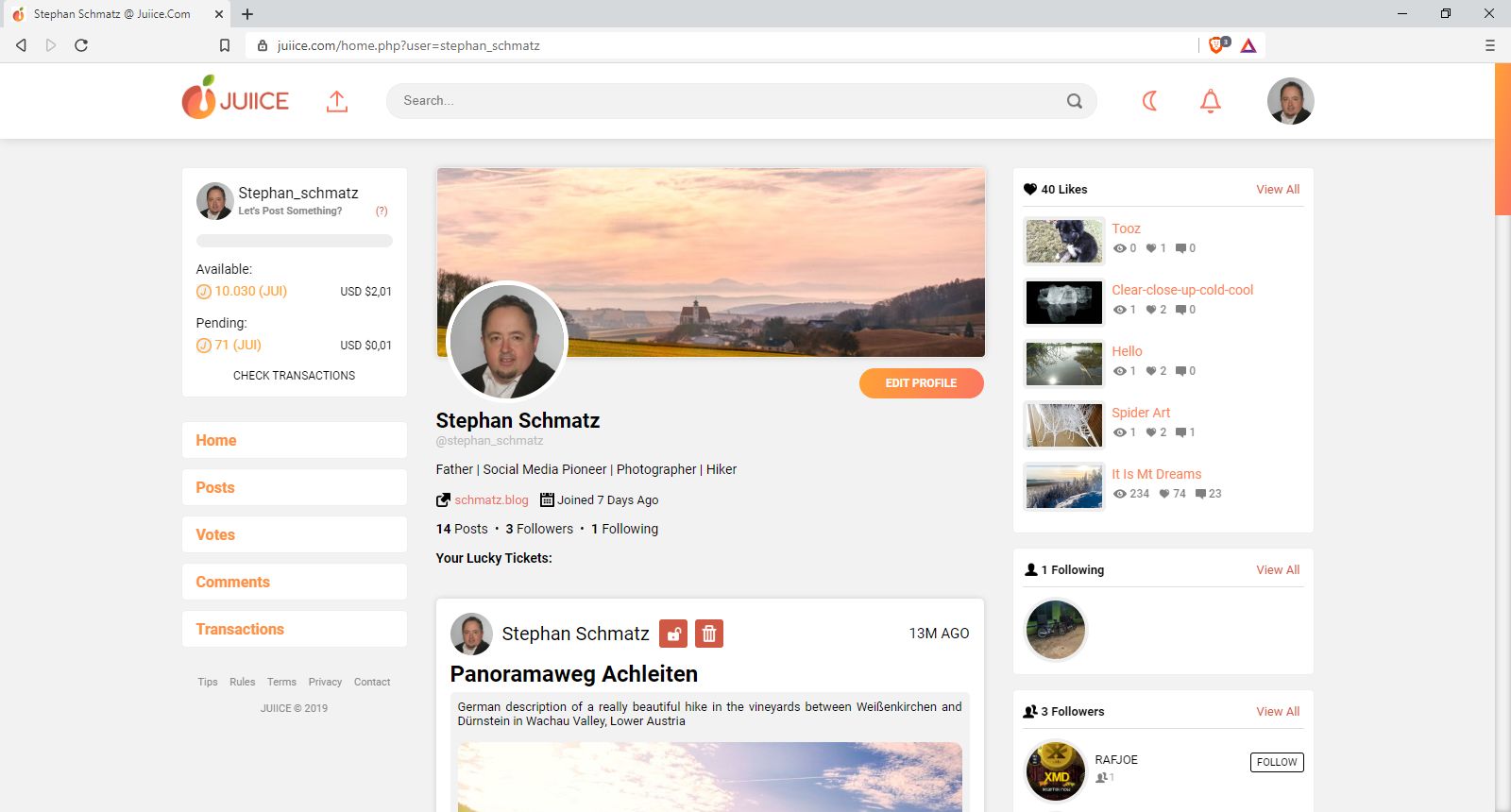
Task: Click the upload icon next to JUIICE logo
Action: (x=337, y=101)
